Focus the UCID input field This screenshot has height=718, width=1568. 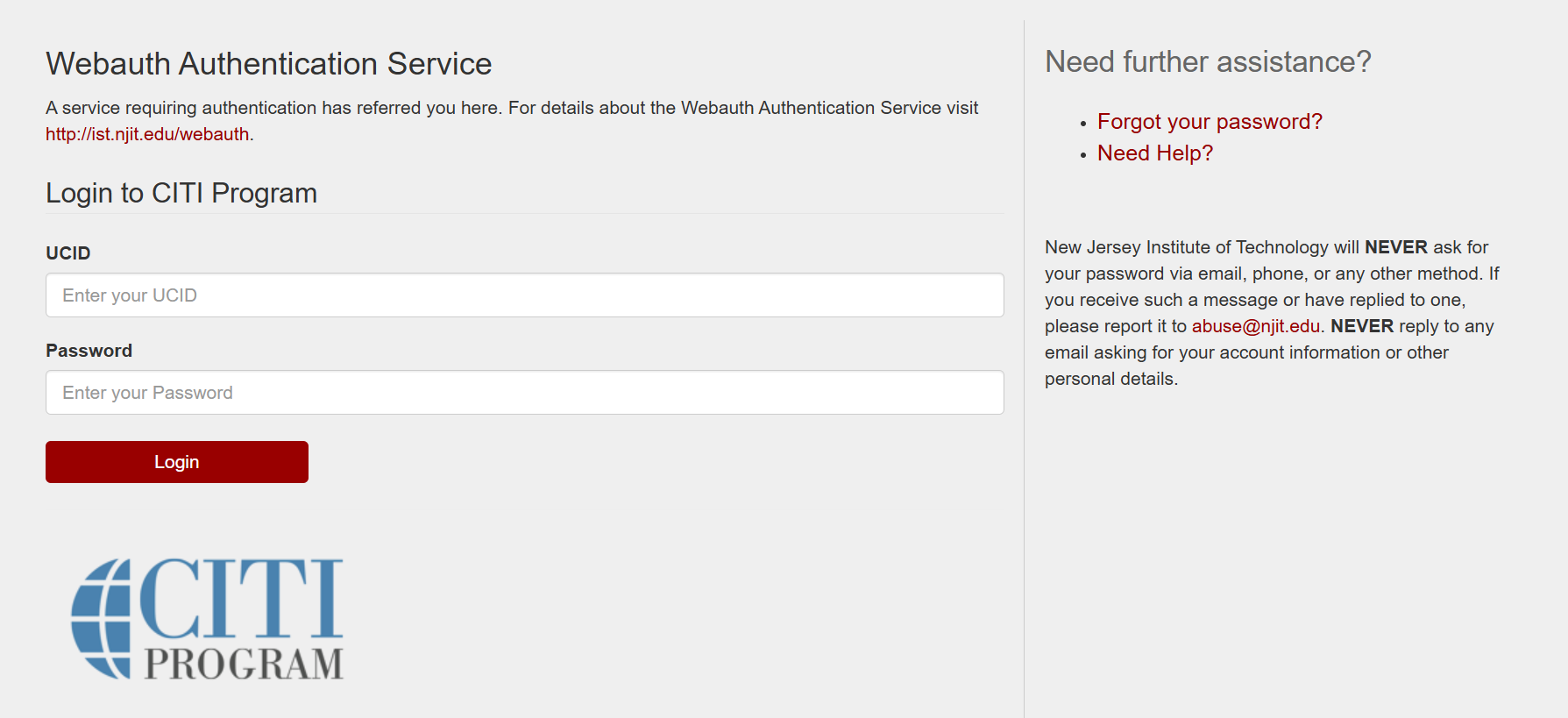pyautogui.click(x=524, y=295)
